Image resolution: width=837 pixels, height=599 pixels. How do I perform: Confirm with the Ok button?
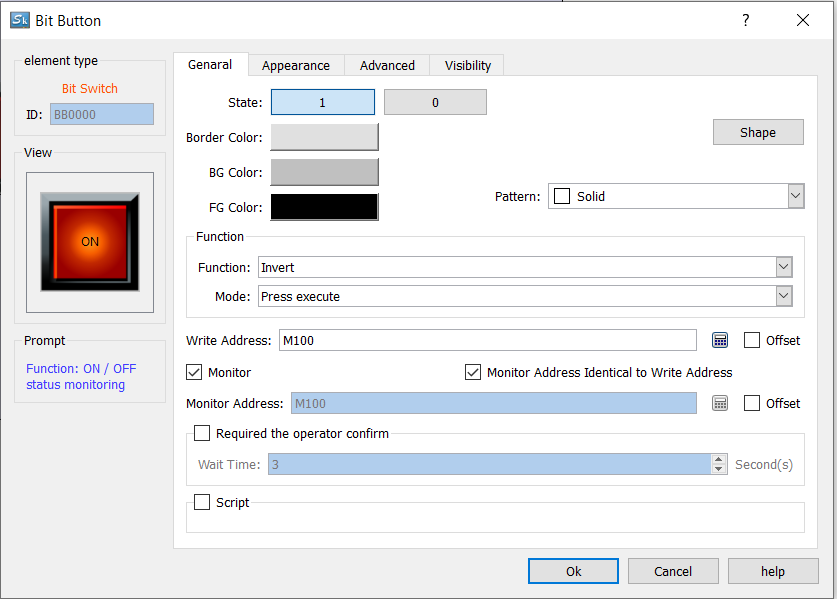pyautogui.click(x=573, y=571)
